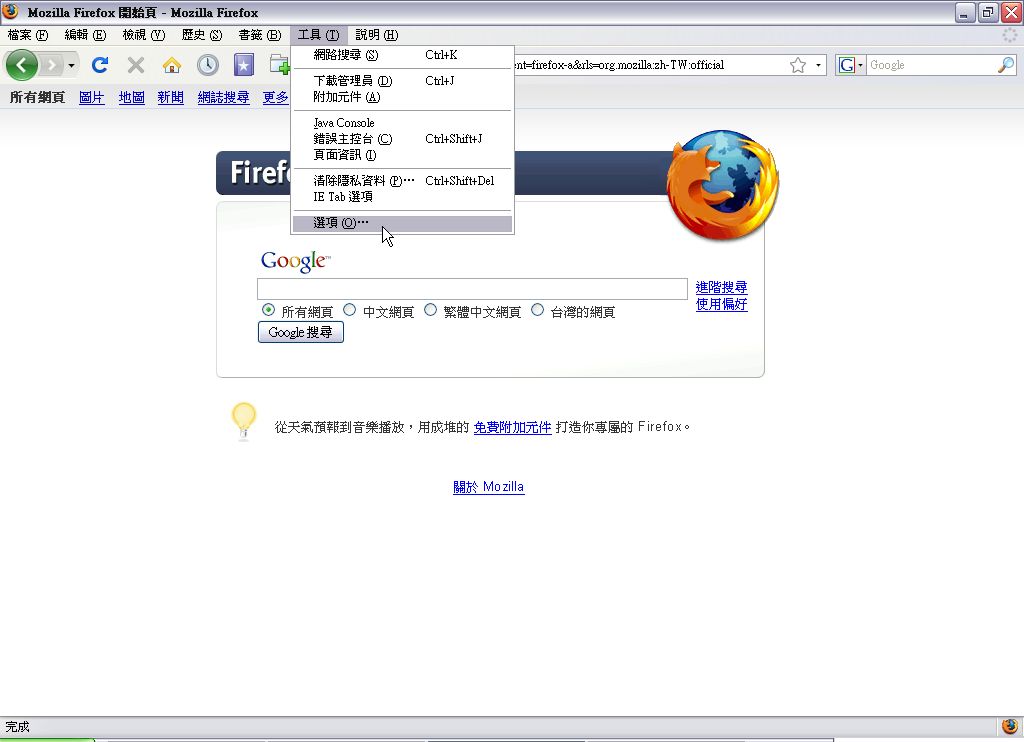Open the 歷史 (S) menu
1024x742 pixels.
(x=202, y=35)
